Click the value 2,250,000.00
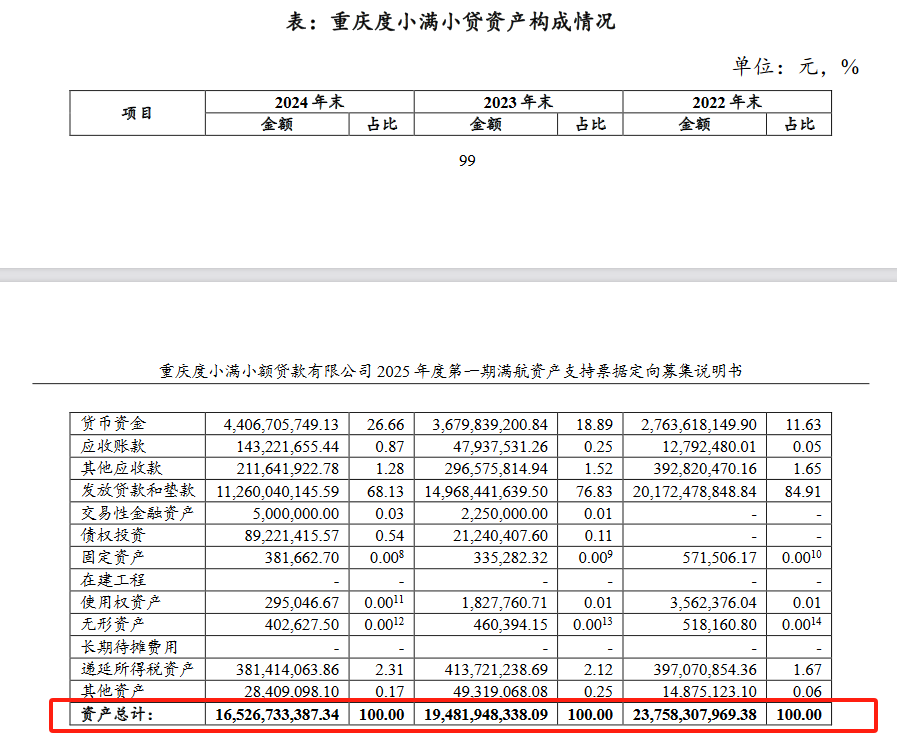Image resolution: width=897 pixels, height=740 pixels. [x=505, y=514]
